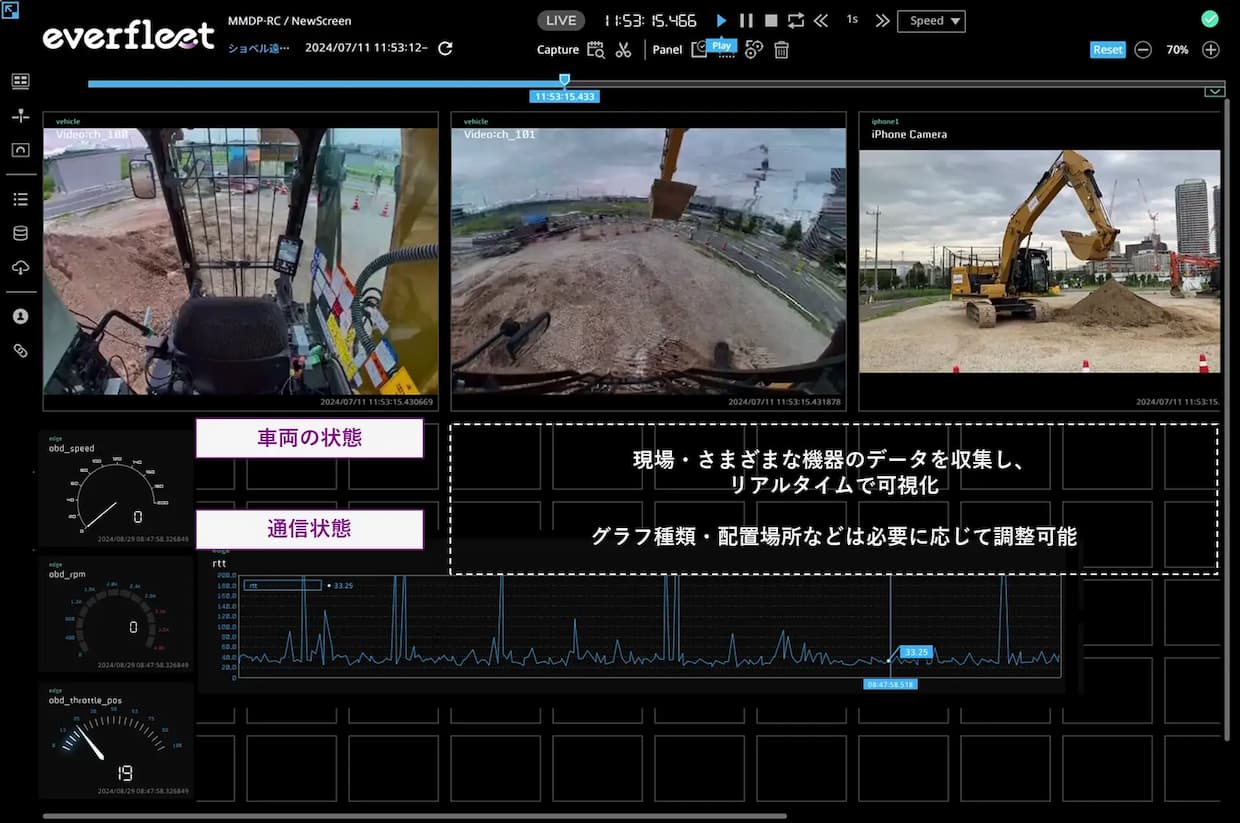Viewport: 1240px width, 823px height.
Task: Select the Video:ch_100 vehicle video panel
Action: 240,261
